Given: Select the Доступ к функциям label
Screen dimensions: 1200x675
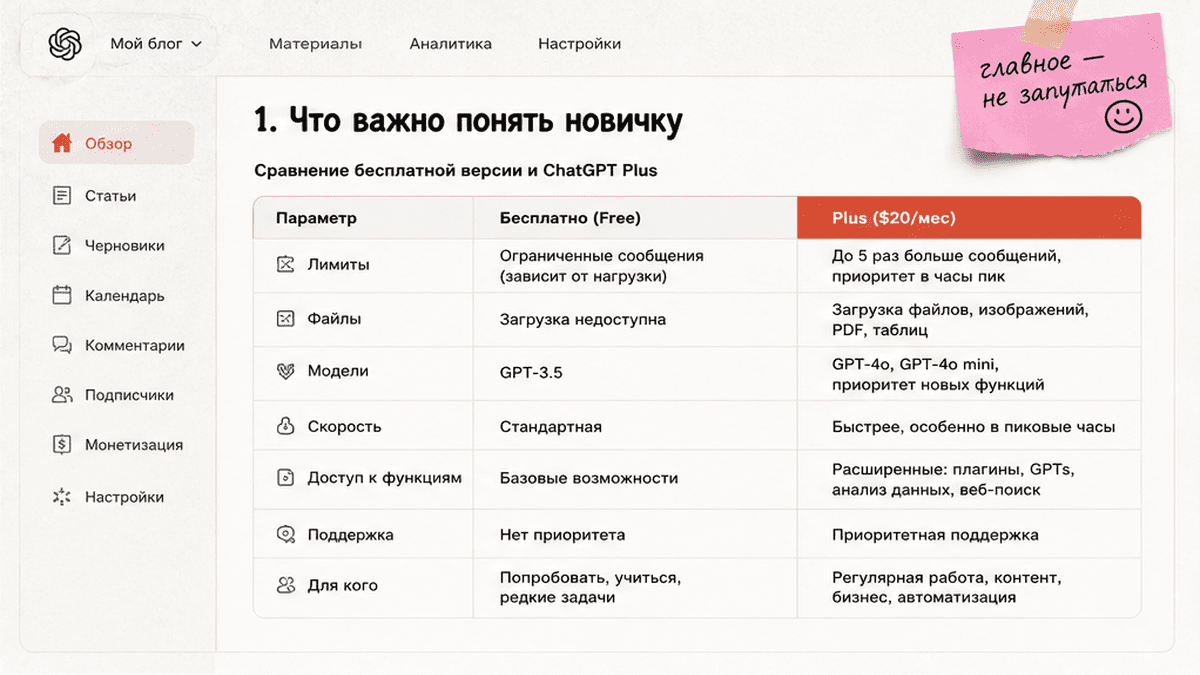Looking at the screenshot, I should (x=384, y=478).
